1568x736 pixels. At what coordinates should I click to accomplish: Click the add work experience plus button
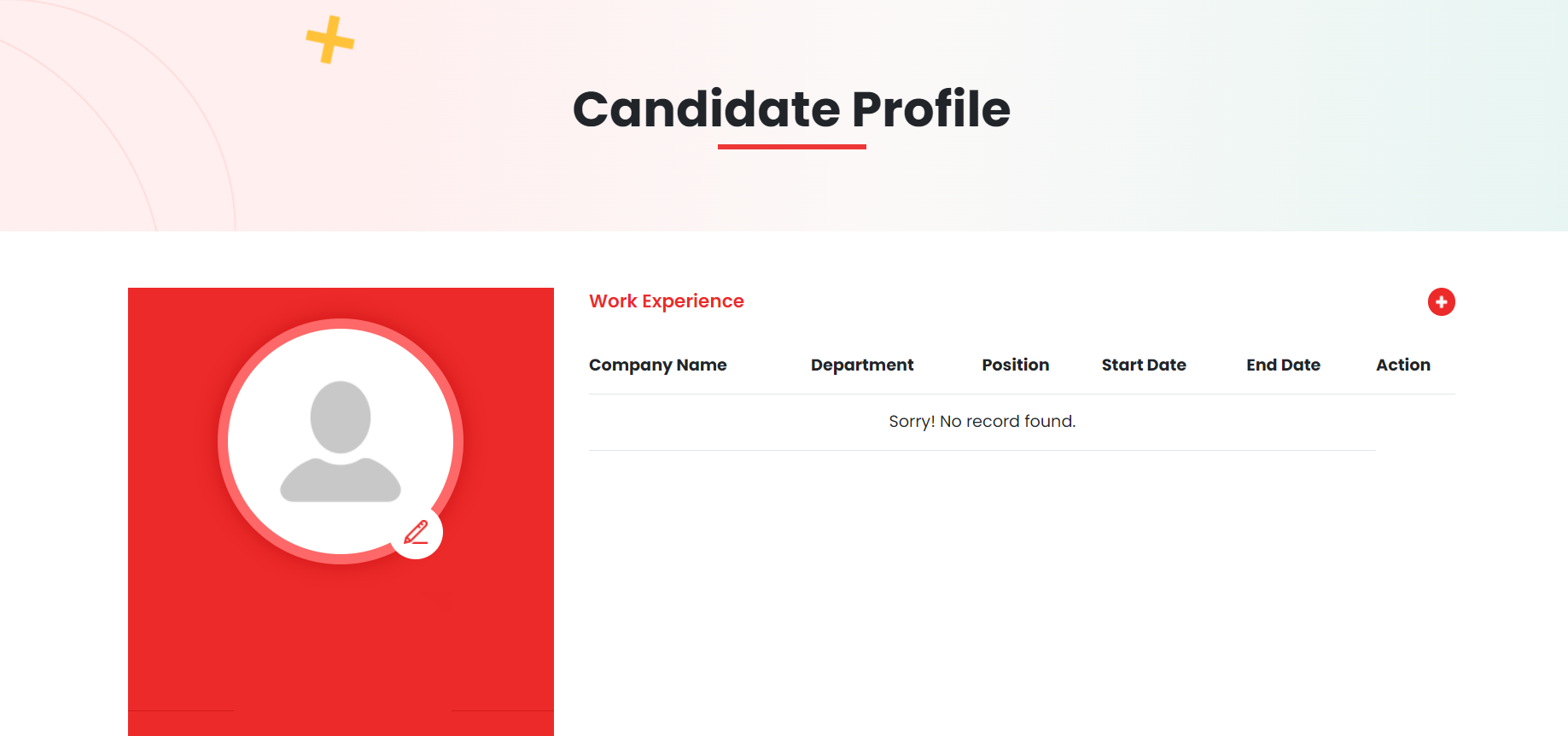click(x=1441, y=301)
